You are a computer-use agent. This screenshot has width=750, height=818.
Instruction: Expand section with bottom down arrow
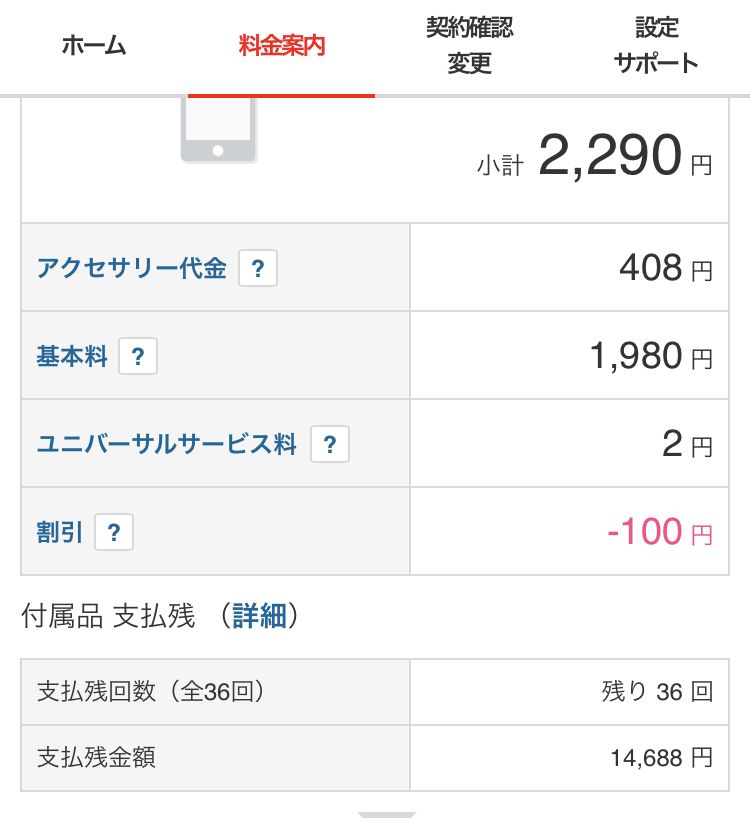tap(386, 814)
